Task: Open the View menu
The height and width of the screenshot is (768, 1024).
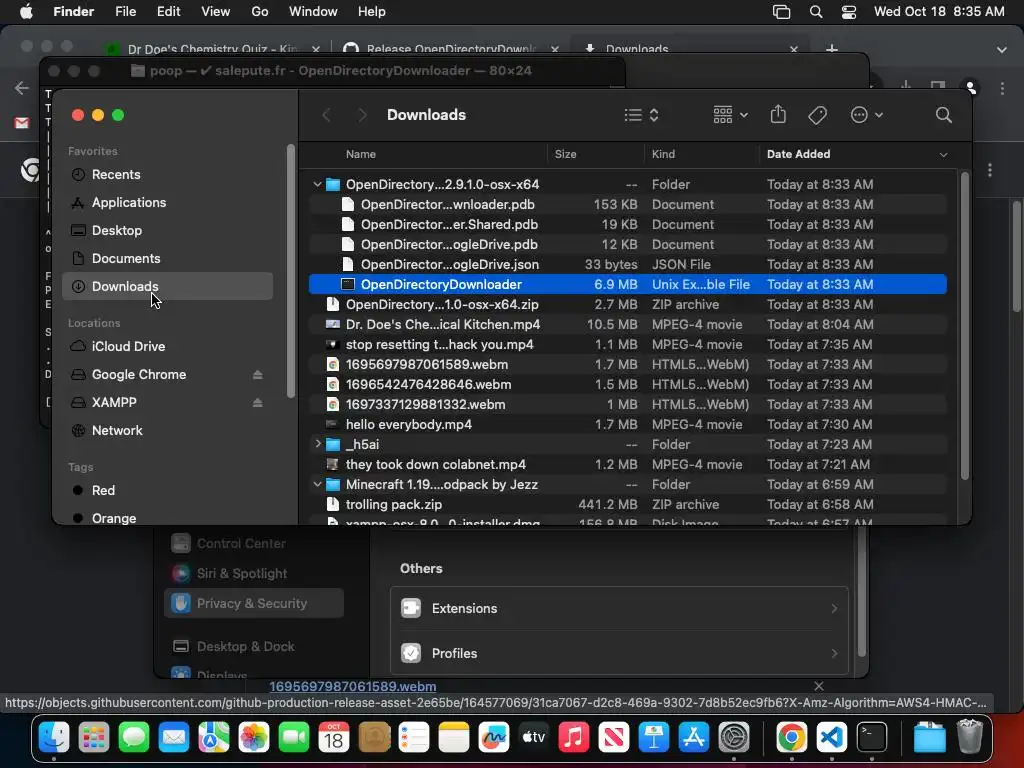Action: [216, 12]
